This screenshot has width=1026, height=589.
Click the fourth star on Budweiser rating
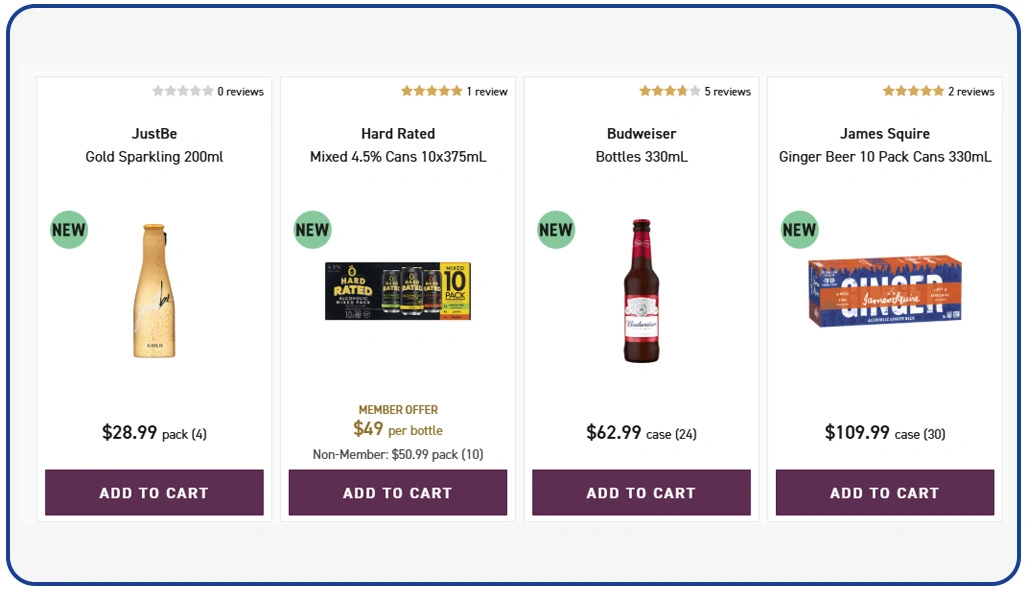tap(684, 91)
